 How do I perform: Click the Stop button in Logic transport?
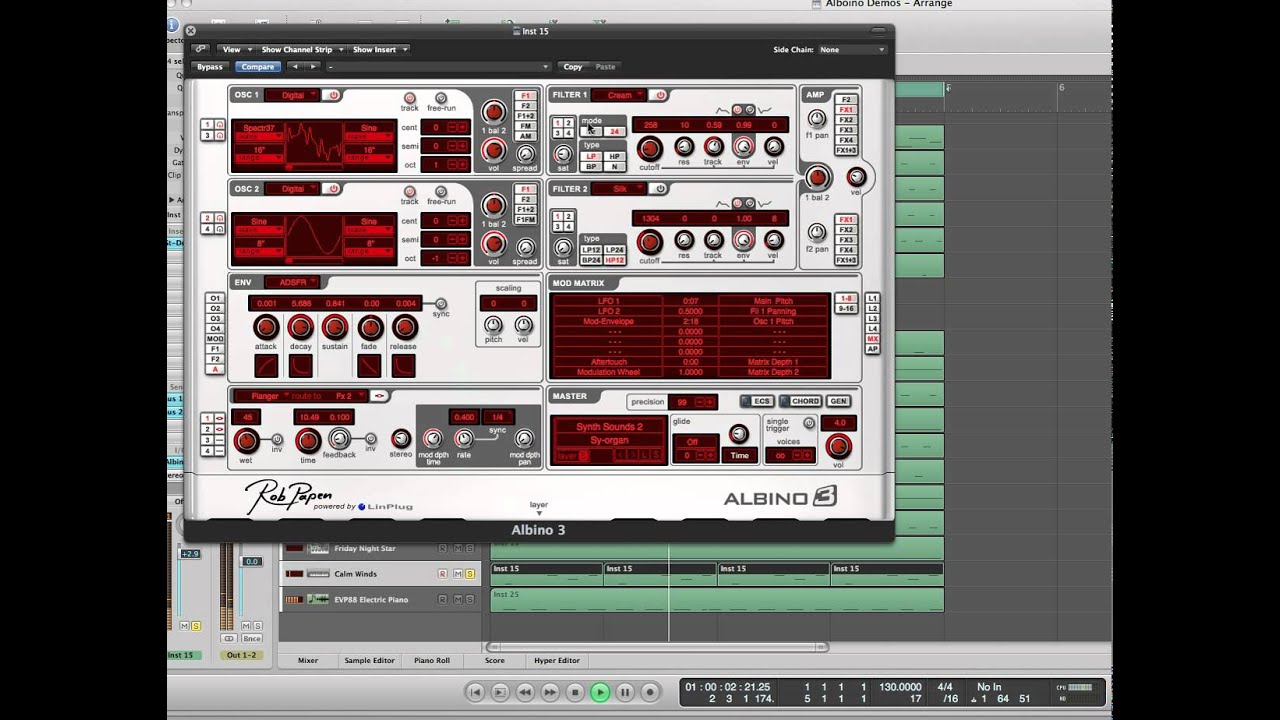[x=575, y=692]
